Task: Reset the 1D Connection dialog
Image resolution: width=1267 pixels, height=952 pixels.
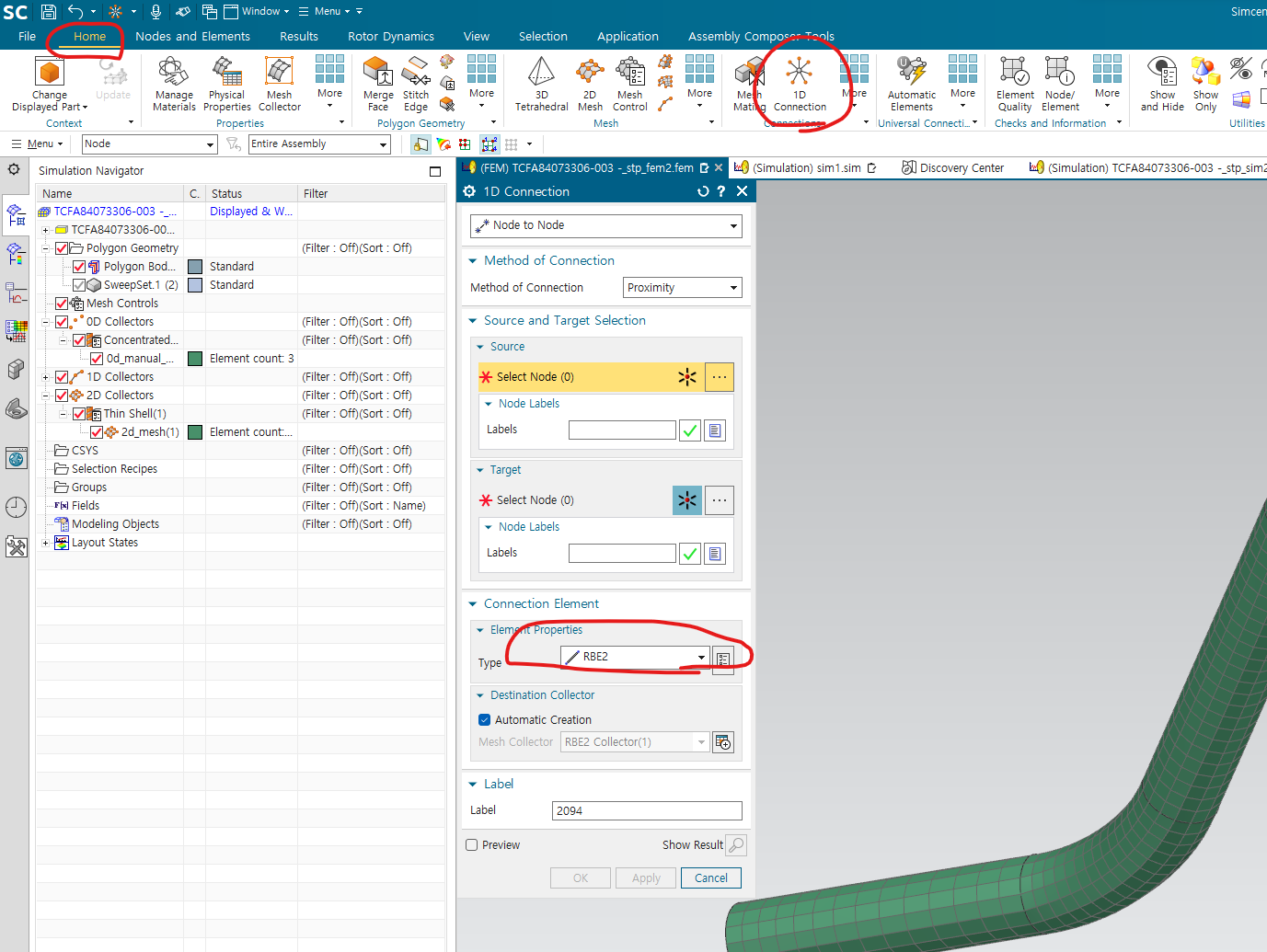Action: pos(703,191)
